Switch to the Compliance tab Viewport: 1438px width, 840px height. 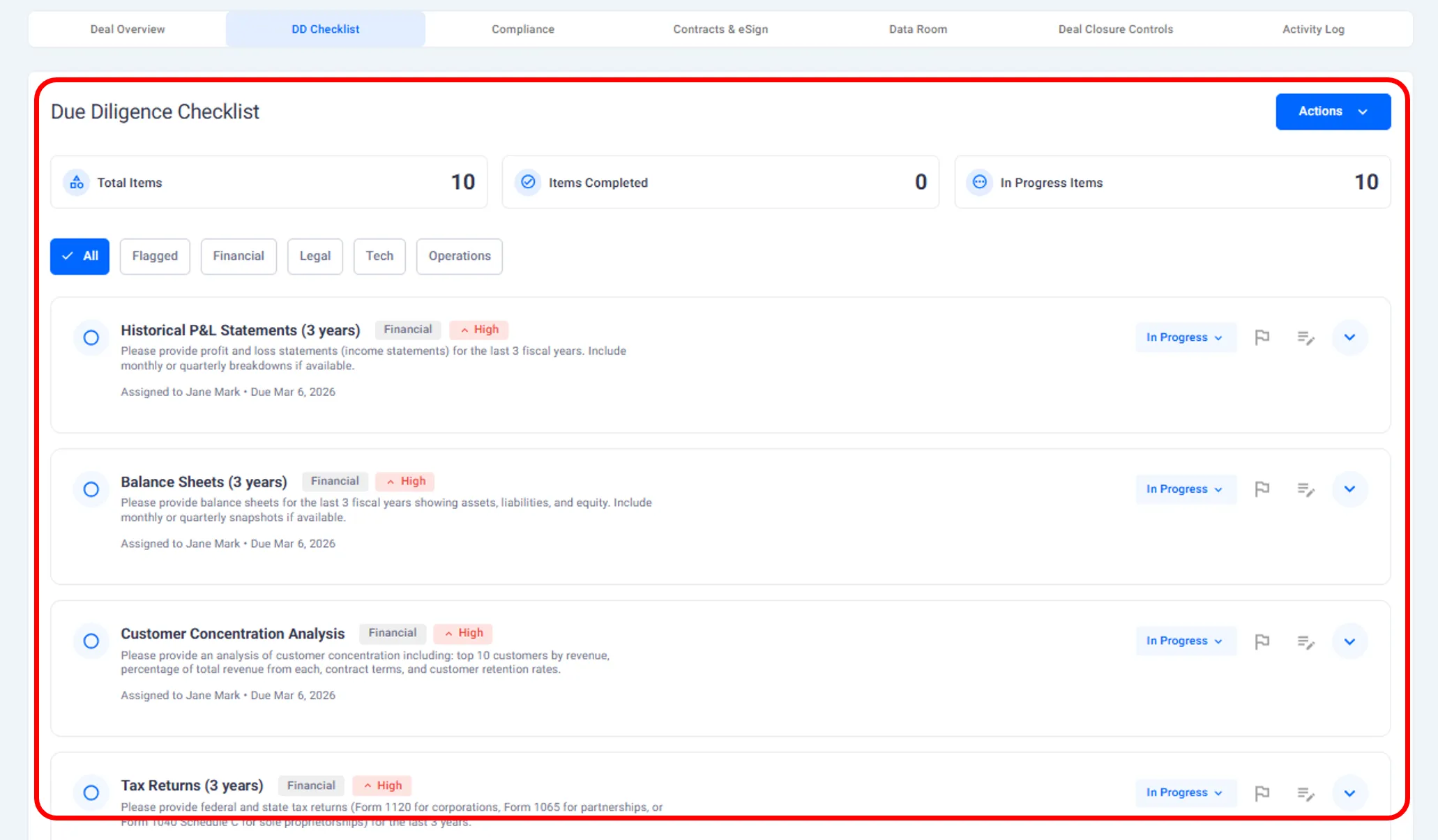(x=522, y=29)
